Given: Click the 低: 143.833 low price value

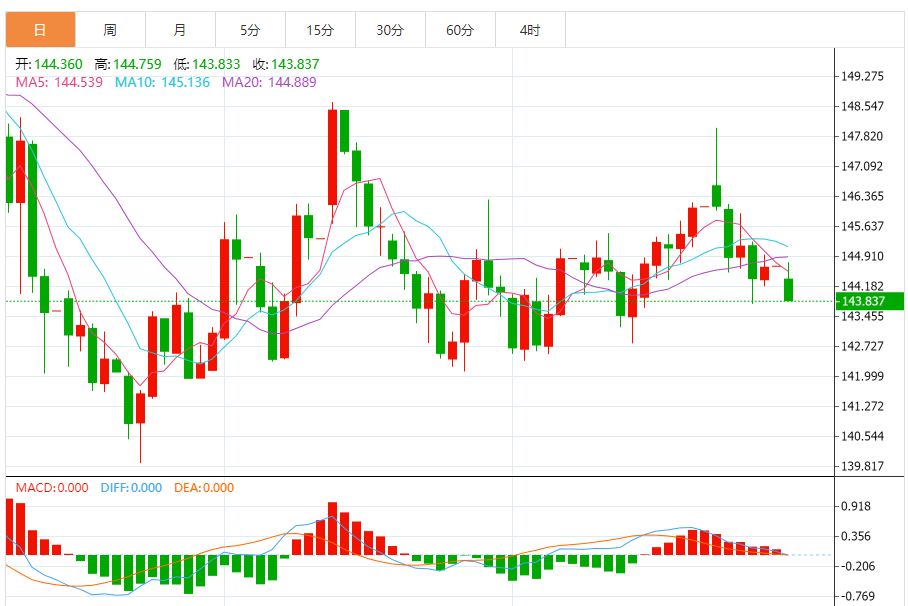Looking at the screenshot, I should coord(207,64).
